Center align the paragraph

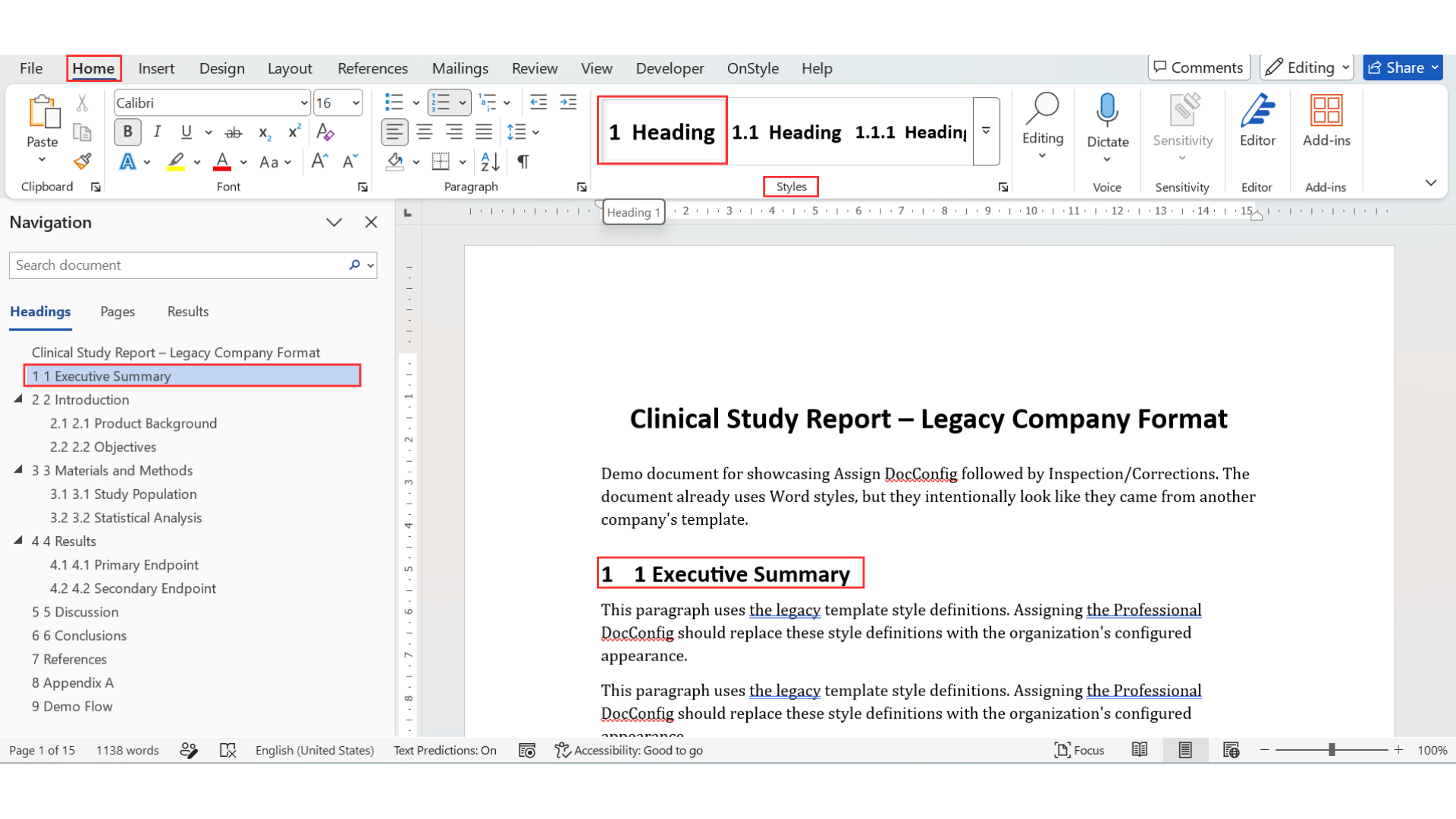pos(424,133)
